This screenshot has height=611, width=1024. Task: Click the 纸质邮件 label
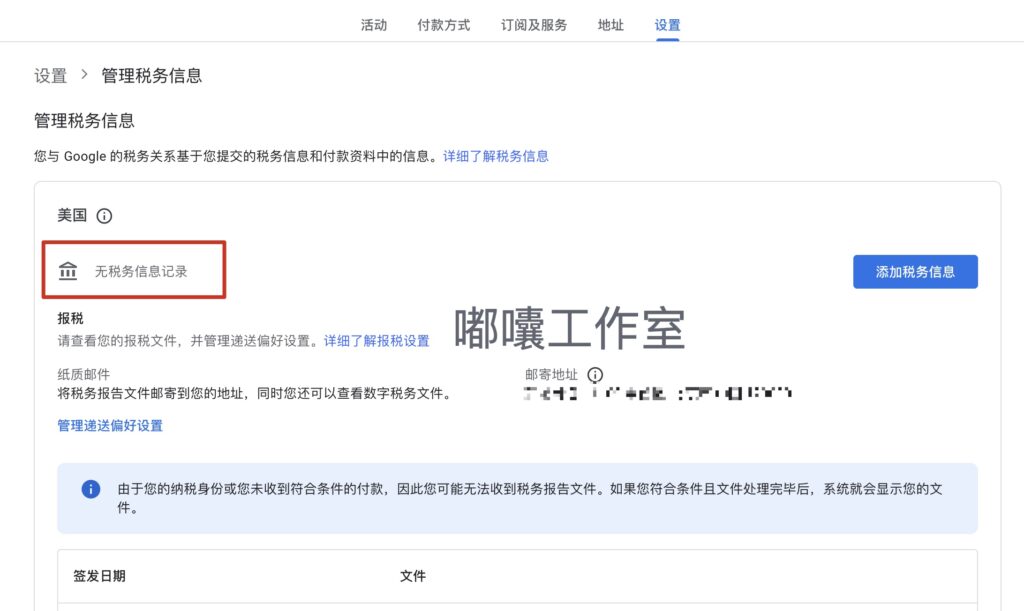pyautogui.click(x=84, y=374)
